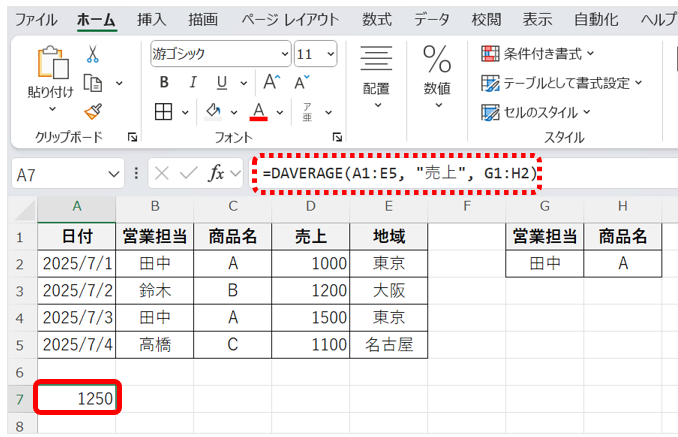The height and width of the screenshot is (437, 678).
Task: Switch to the 描画 tab
Action: click(203, 20)
